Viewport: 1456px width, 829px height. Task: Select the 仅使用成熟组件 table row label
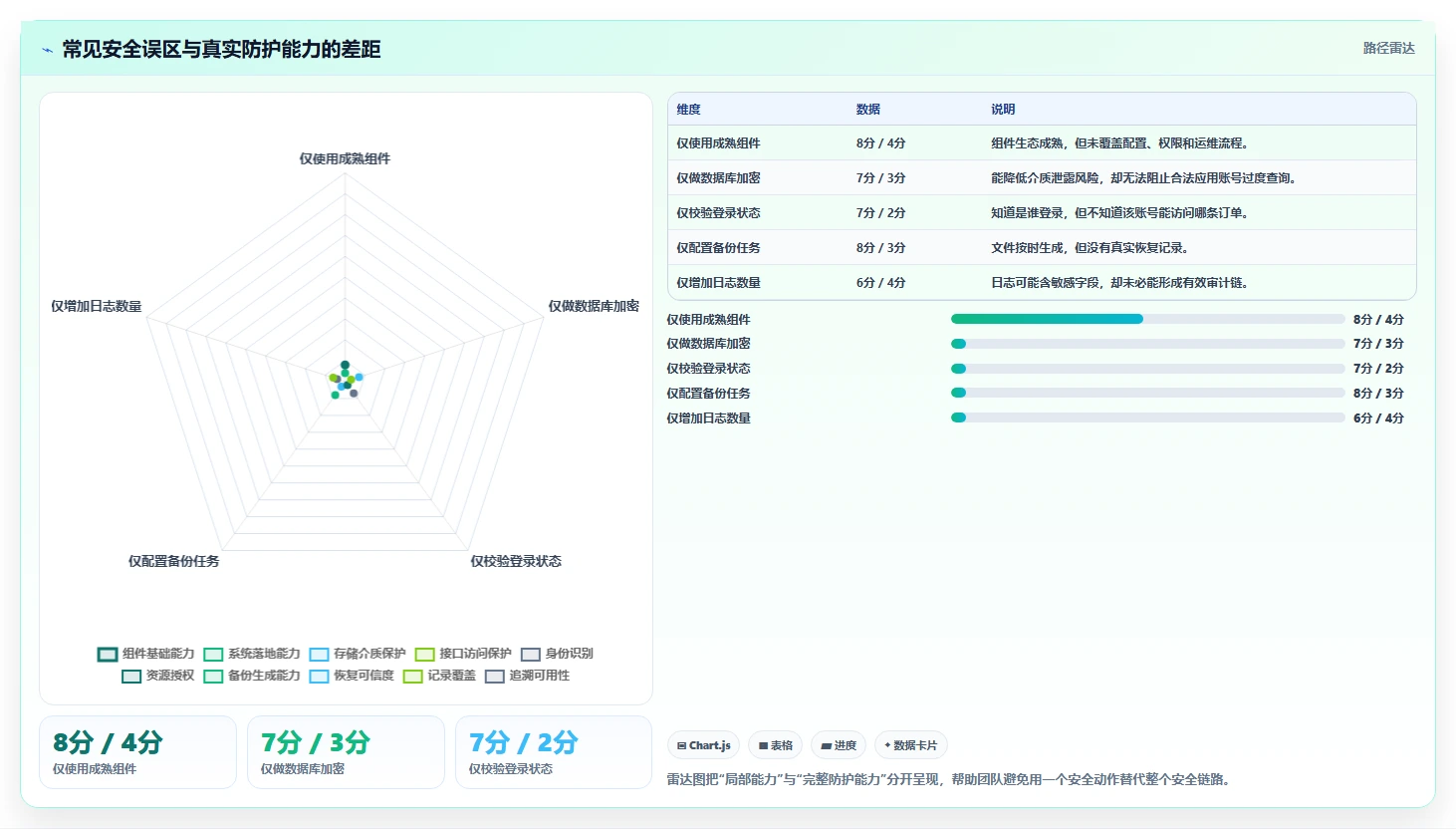718,143
